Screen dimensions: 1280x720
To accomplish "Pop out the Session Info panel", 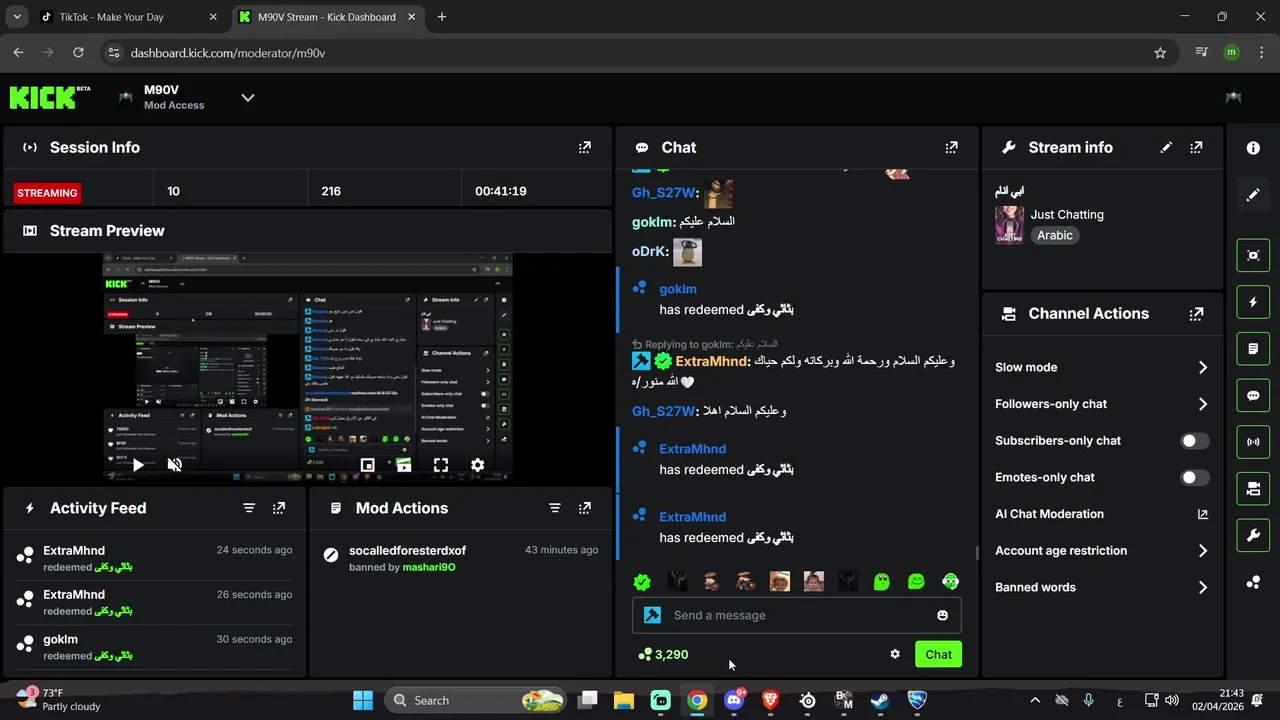I will (585, 147).
